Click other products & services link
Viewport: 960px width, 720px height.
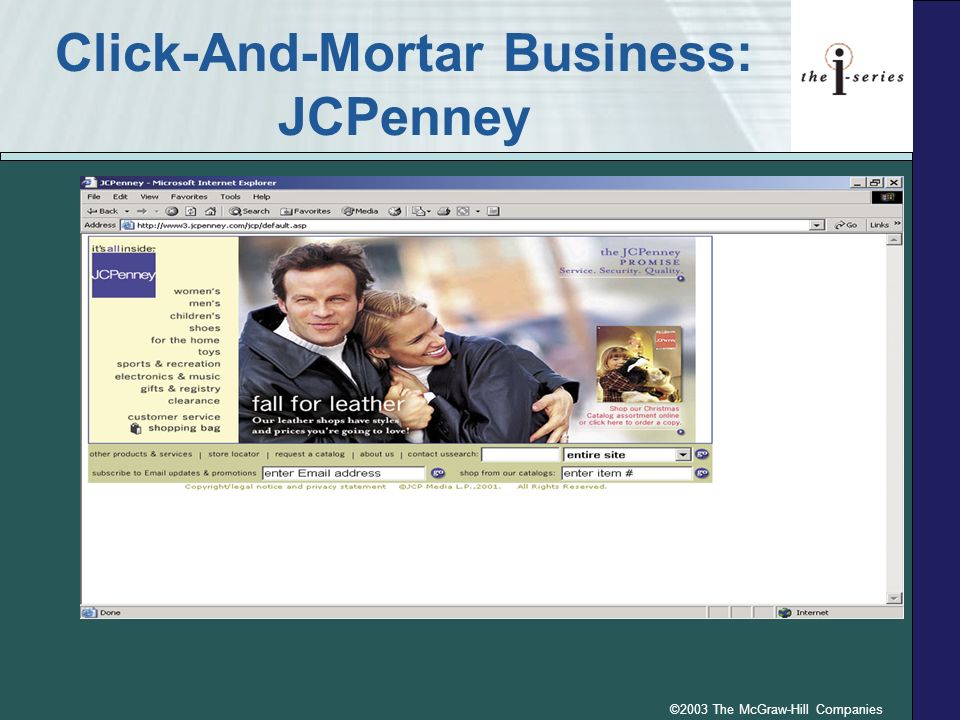tap(141, 454)
